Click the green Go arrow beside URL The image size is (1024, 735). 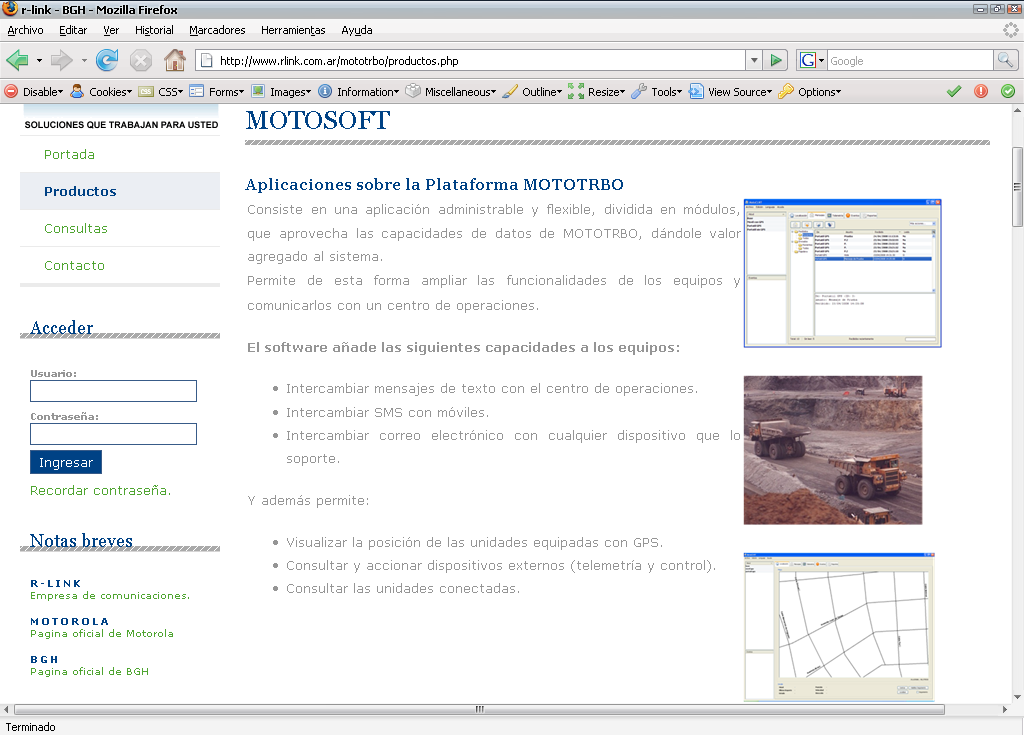point(775,61)
